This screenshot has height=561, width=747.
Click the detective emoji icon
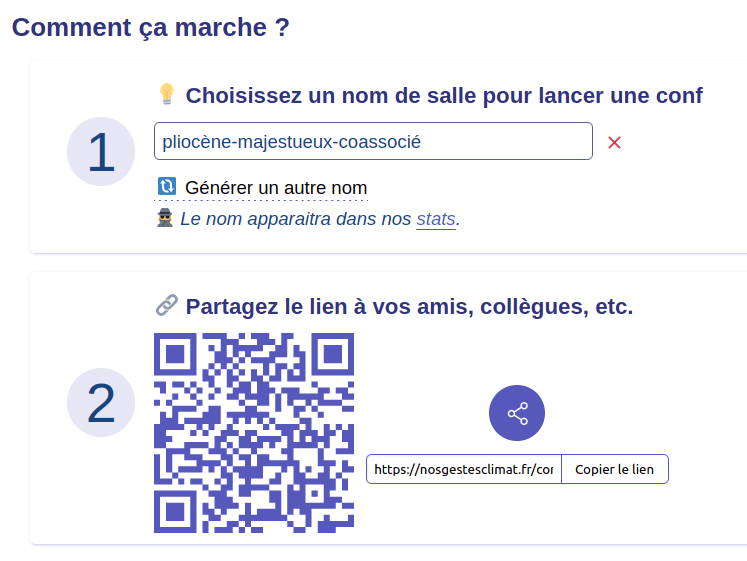click(x=166, y=218)
